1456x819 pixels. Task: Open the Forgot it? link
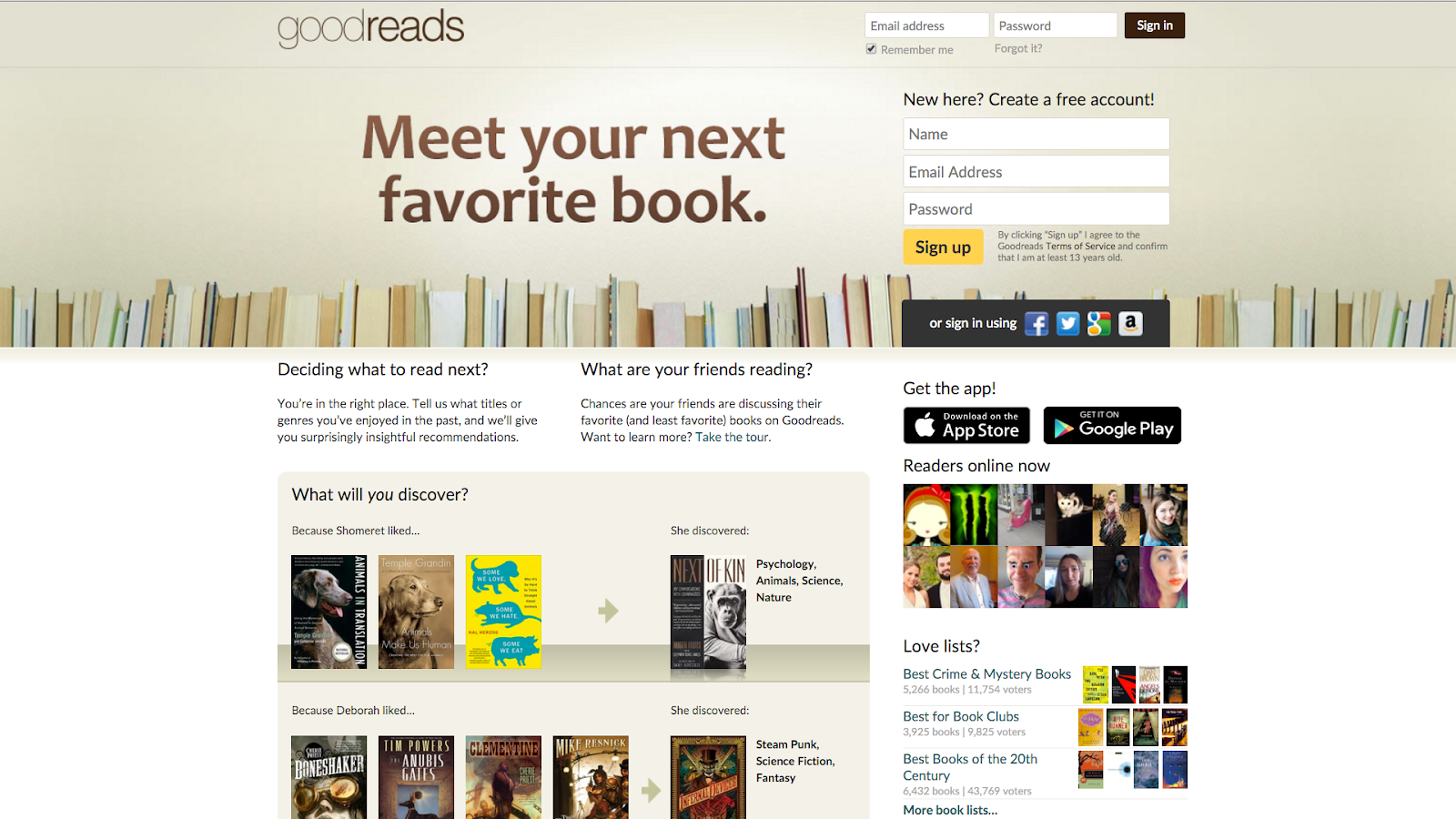pyautogui.click(x=1018, y=48)
